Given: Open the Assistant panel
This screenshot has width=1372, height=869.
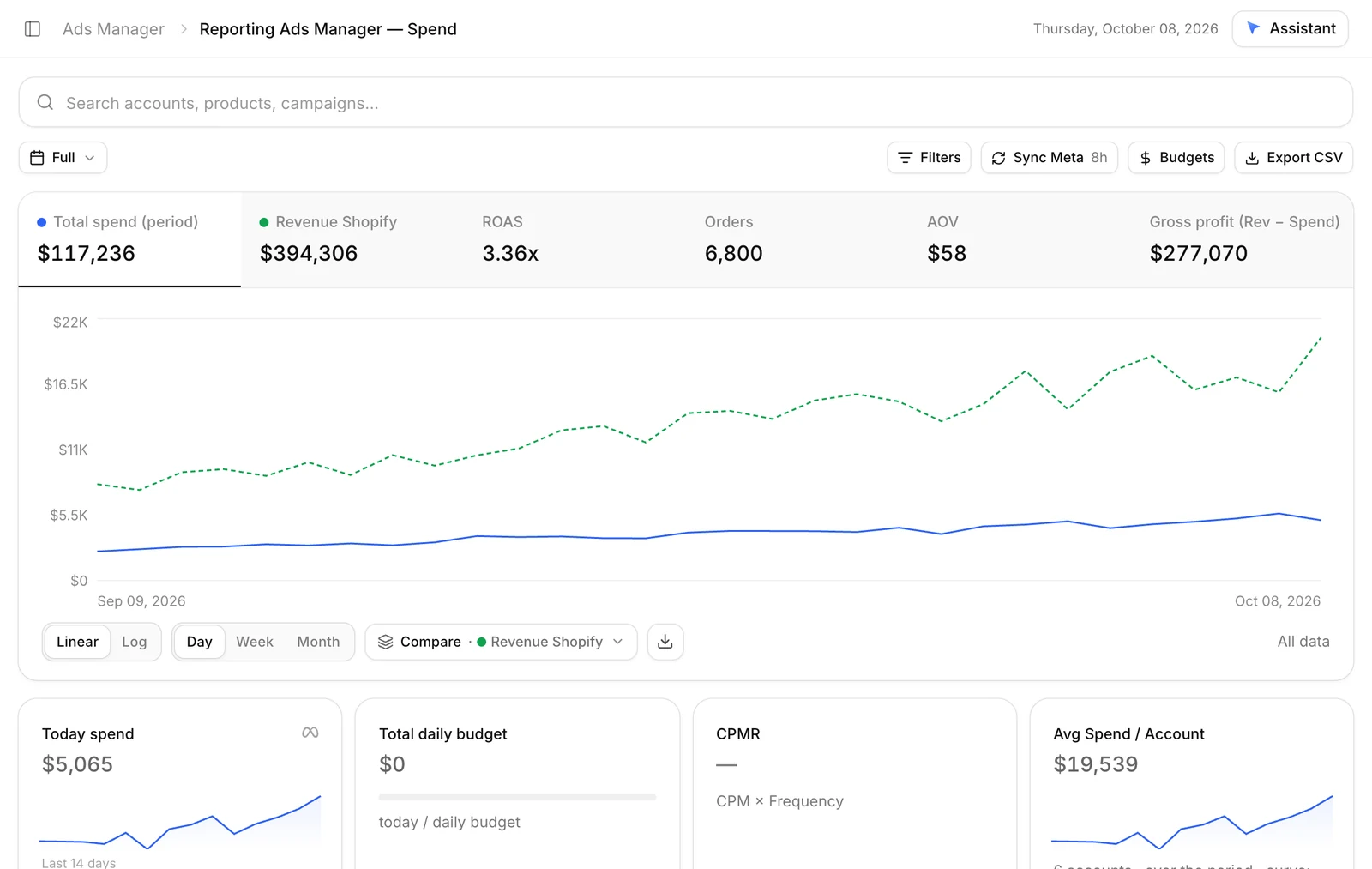Looking at the screenshot, I should click(x=1291, y=28).
